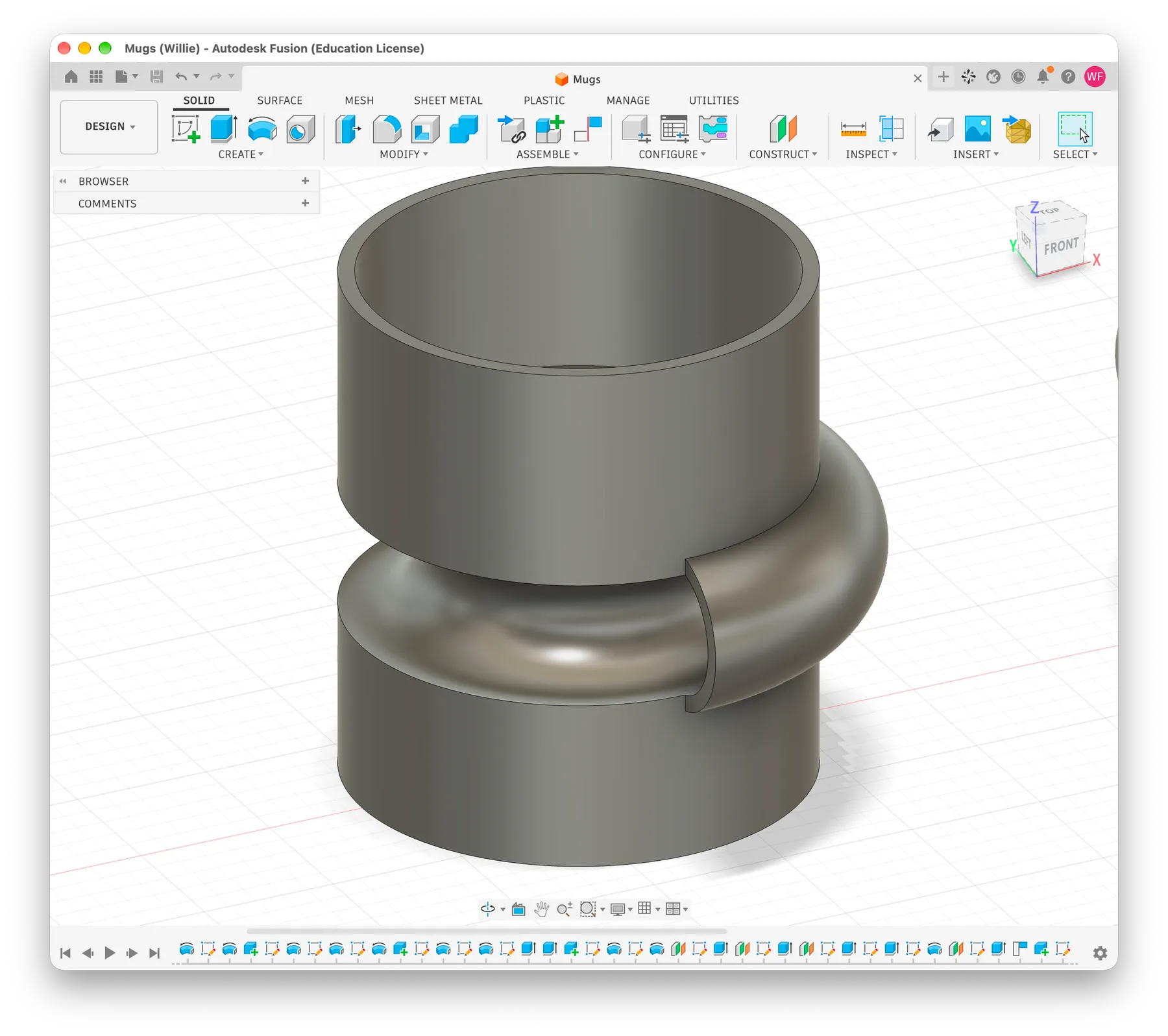Open the Change Parameters table icon

pyautogui.click(x=674, y=128)
